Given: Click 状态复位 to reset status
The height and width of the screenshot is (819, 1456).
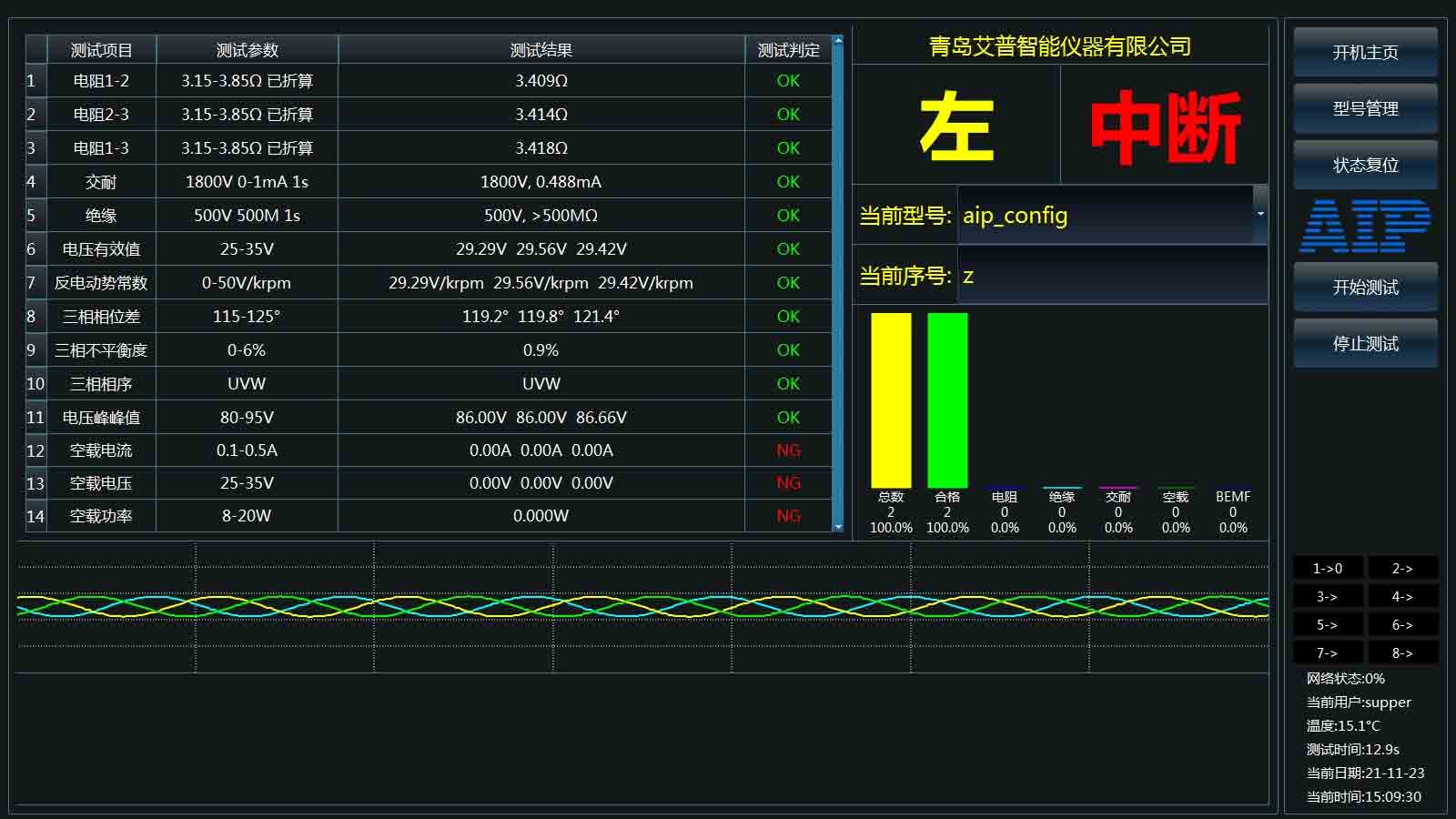Looking at the screenshot, I should coord(1364,165).
